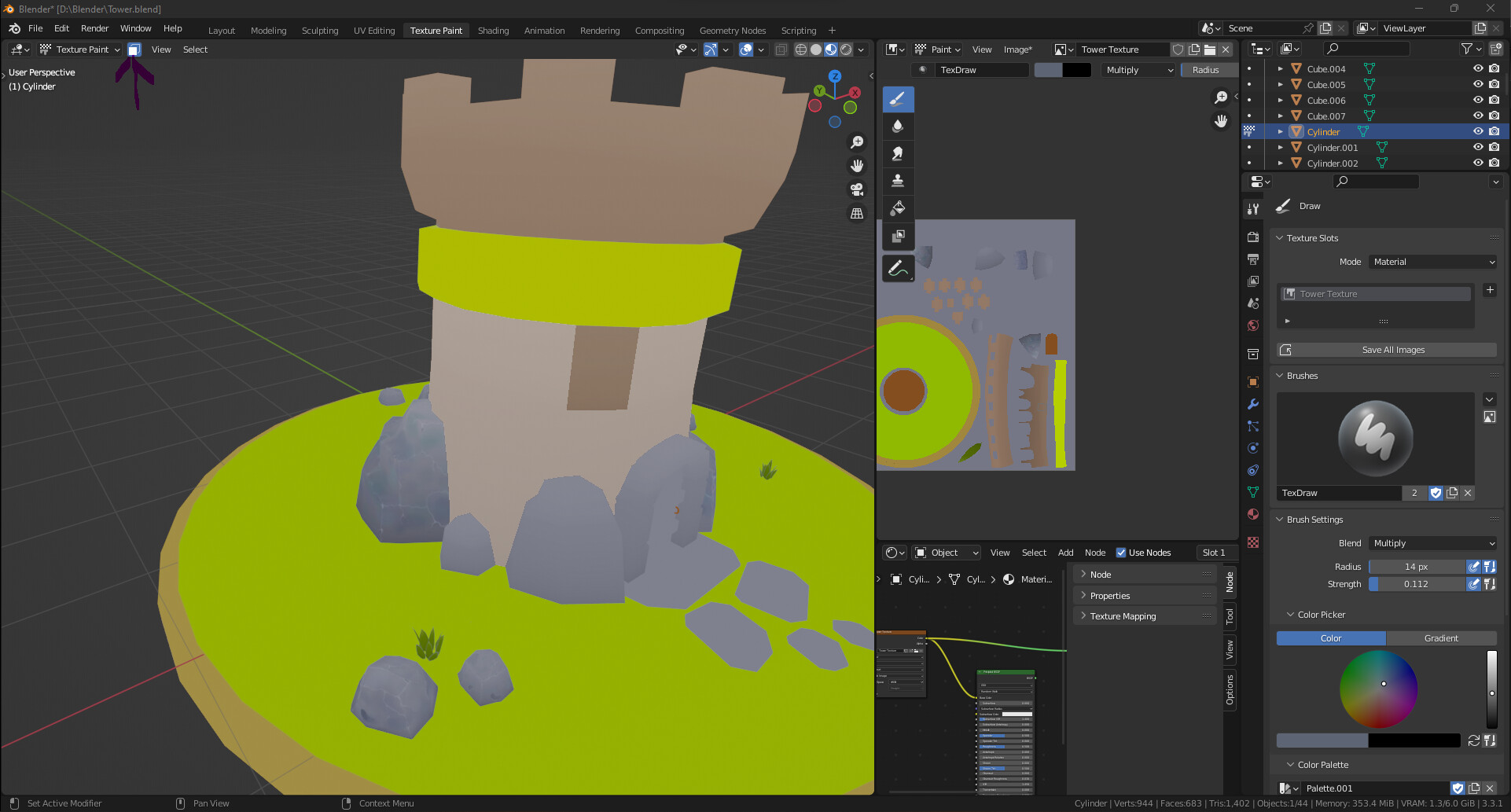This screenshot has width=1511, height=812.
Task: Open the Render properties tab
Action: click(1253, 237)
